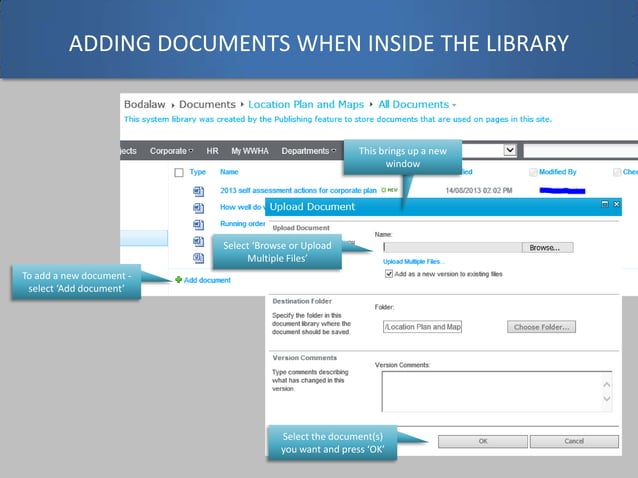This screenshot has width=638, height=478.
Task: Click the Version Comments scroll up arrow
Action: (607, 384)
